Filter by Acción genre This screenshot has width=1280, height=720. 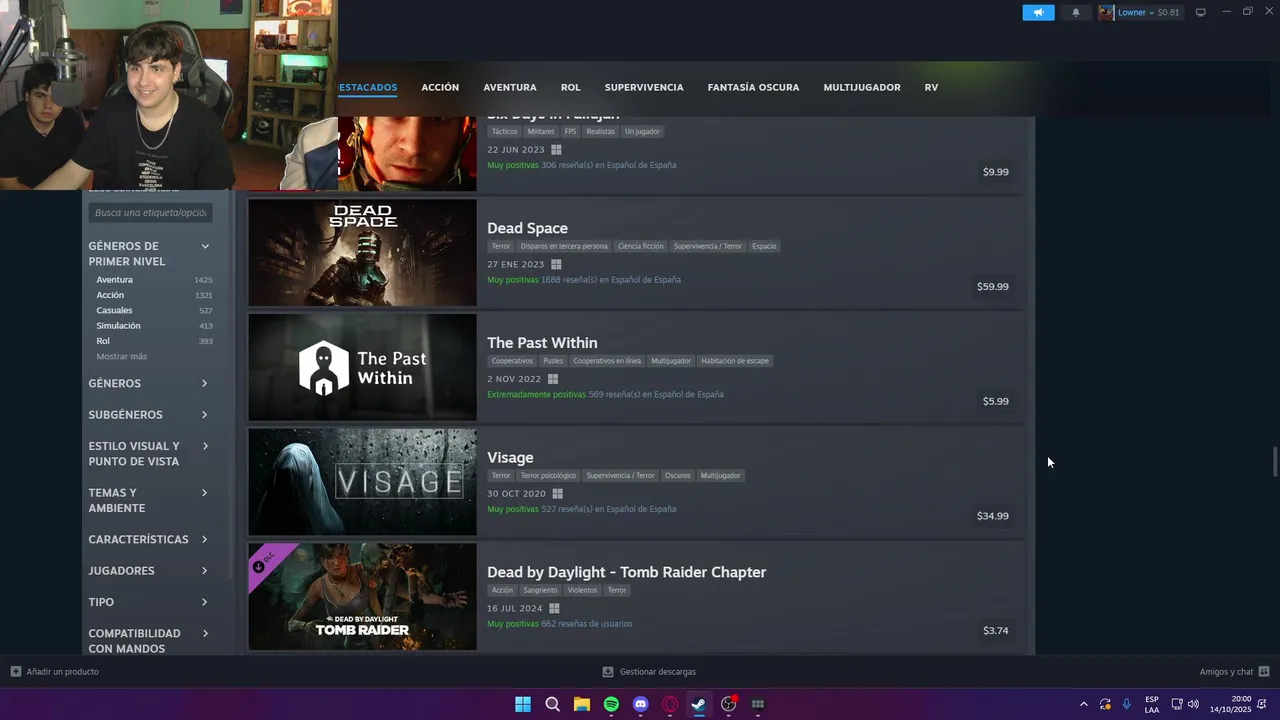[x=110, y=295]
